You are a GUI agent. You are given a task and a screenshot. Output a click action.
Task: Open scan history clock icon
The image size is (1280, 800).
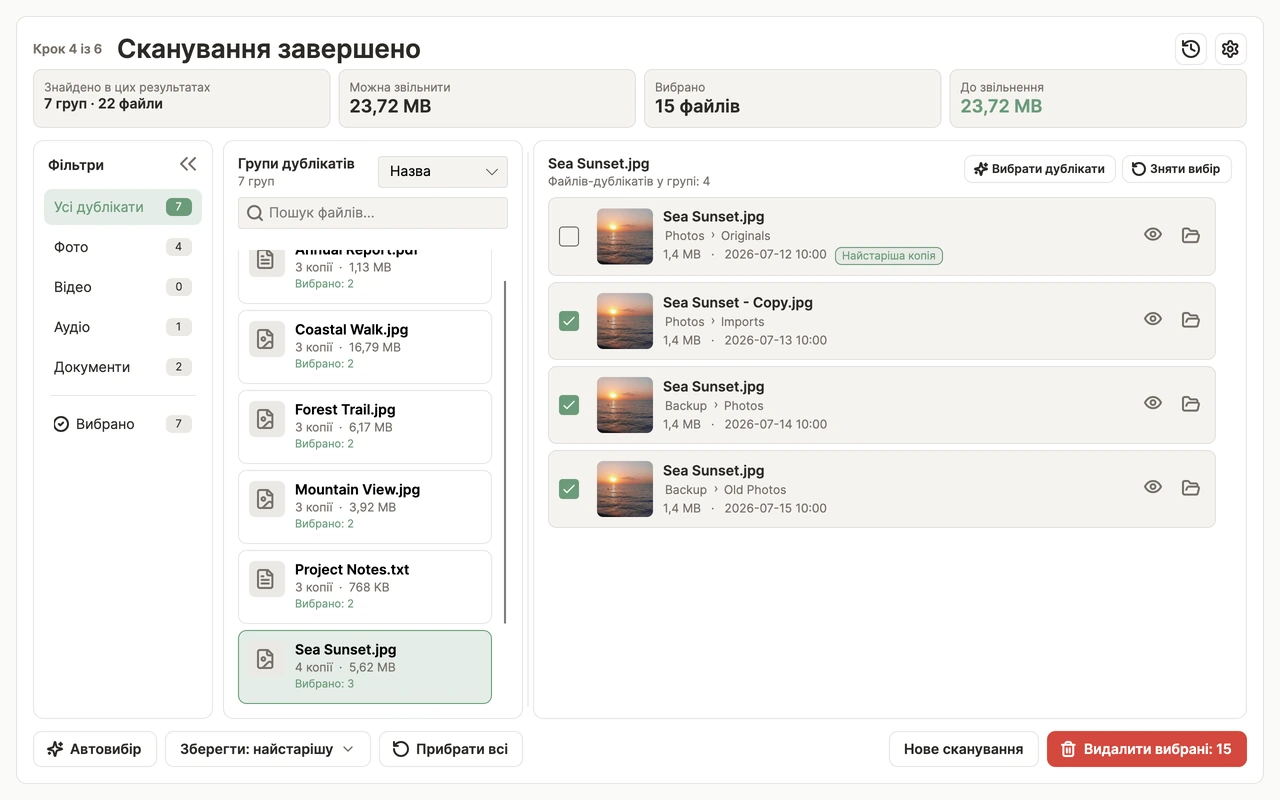coord(1190,49)
